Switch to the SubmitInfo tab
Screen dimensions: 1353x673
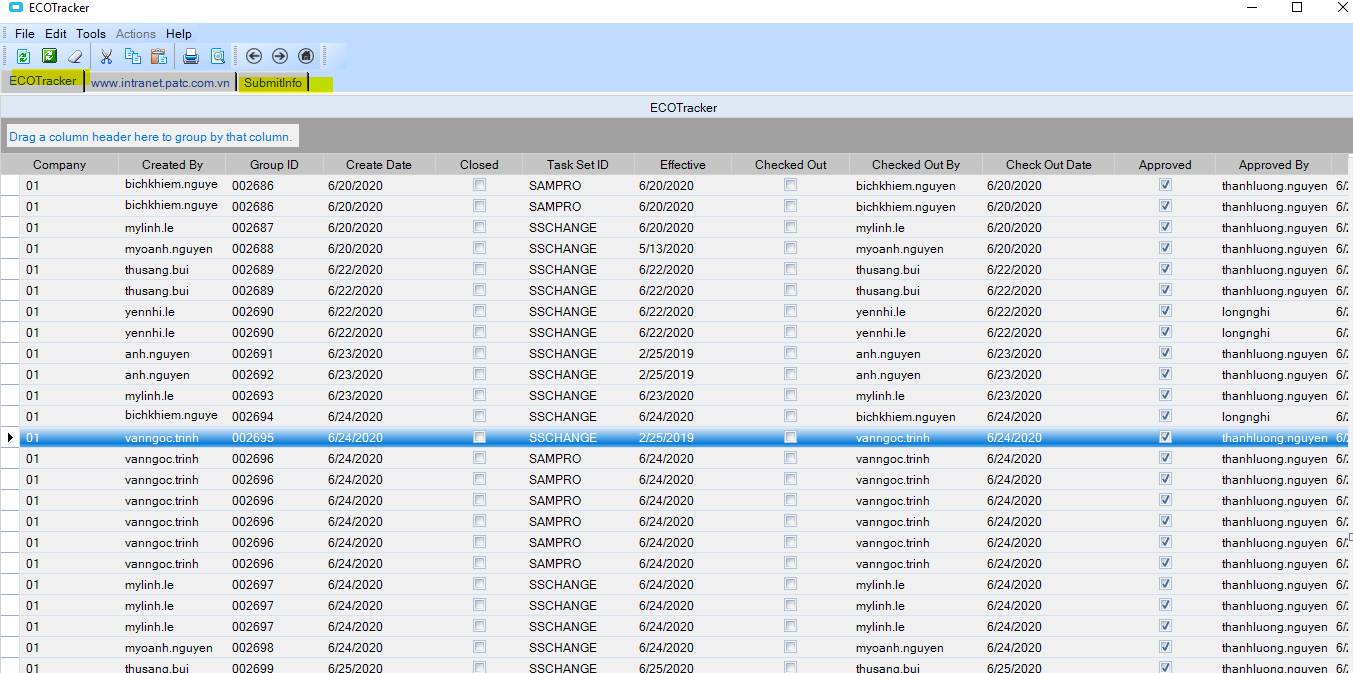pyautogui.click(x=273, y=83)
